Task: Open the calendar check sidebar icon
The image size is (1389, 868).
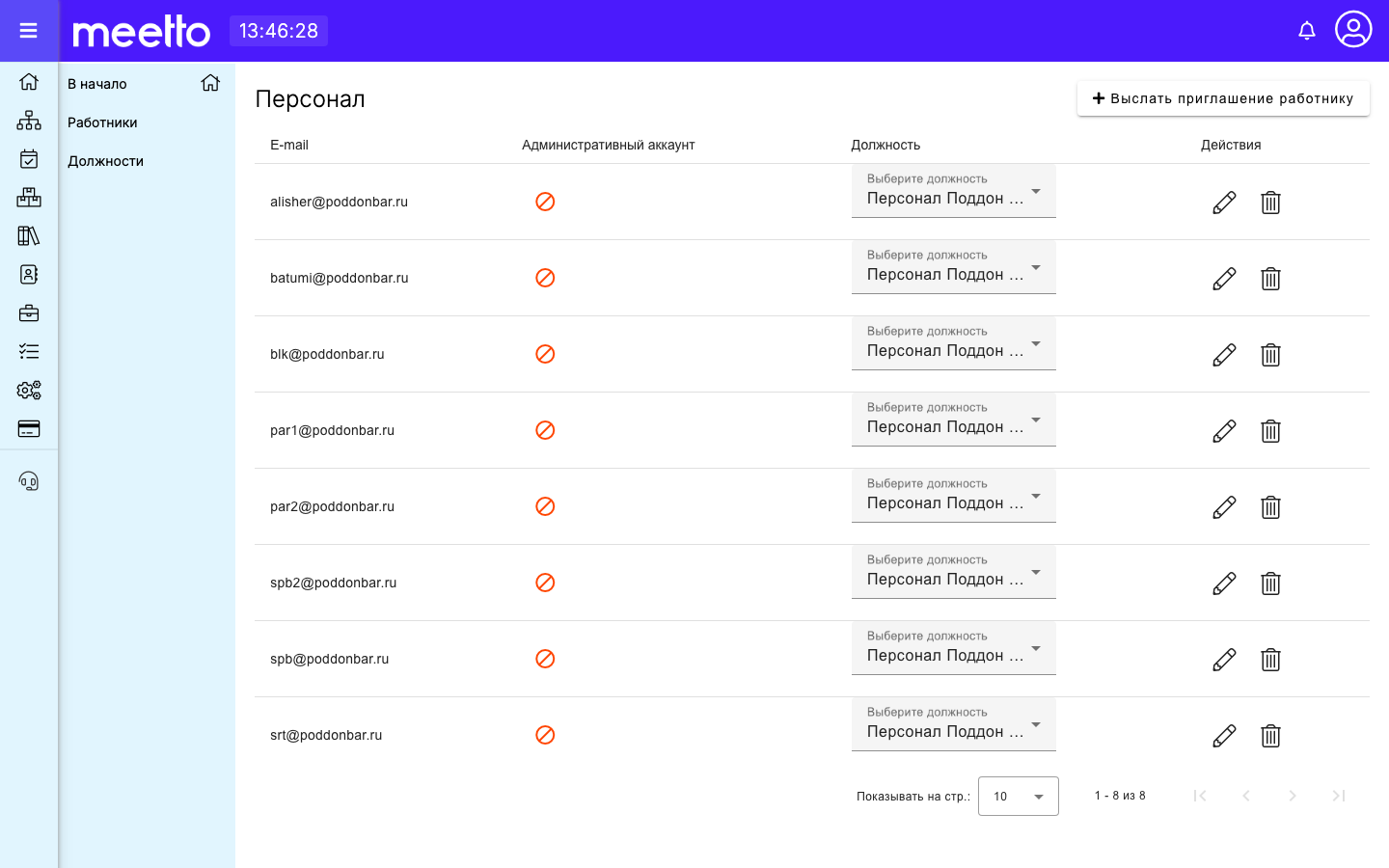Action: pyautogui.click(x=29, y=159)
